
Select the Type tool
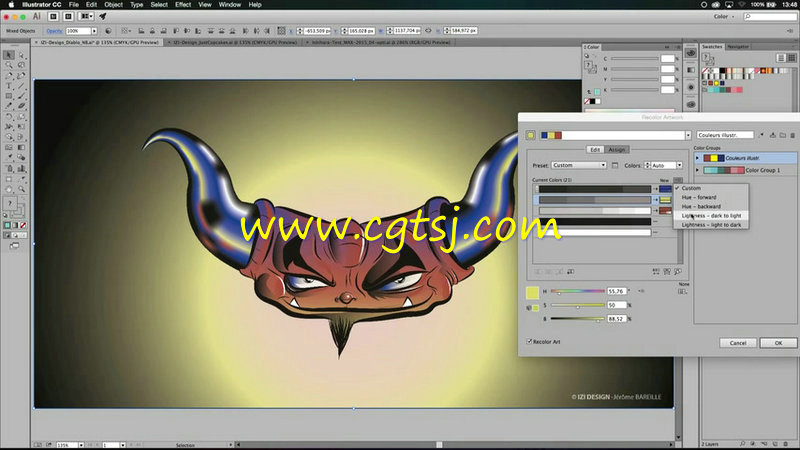[x=9, y=86]
